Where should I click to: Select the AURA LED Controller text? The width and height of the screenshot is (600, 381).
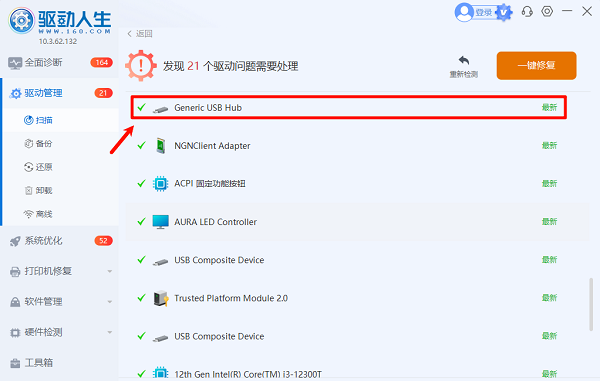(x=215, y=222)
